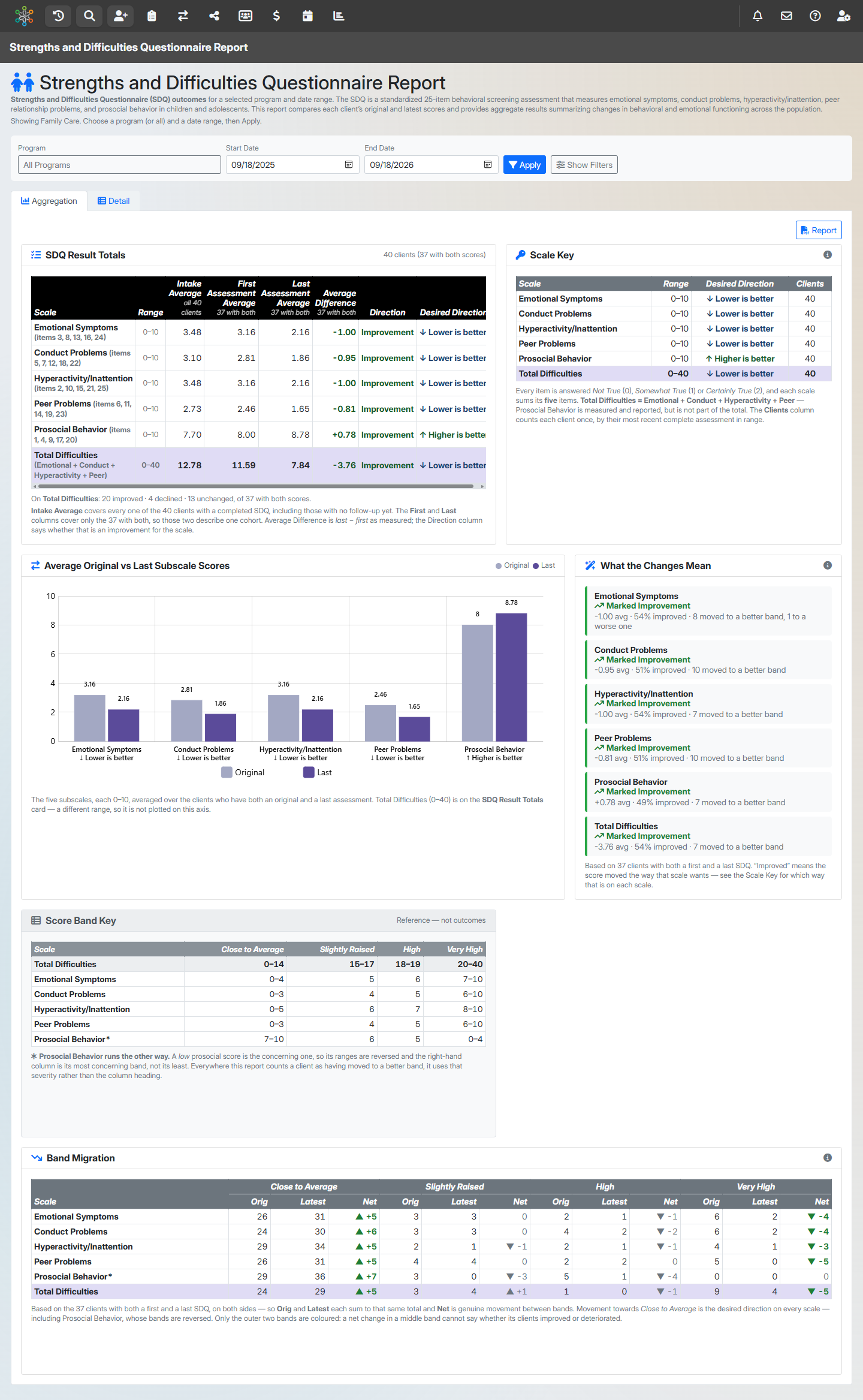Open the Program combo box
Viewport: 863px width, 1400px height.
click(x=119, y=165)
